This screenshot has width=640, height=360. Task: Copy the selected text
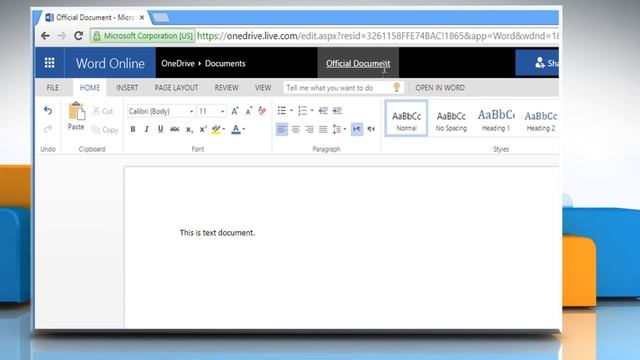coord(104,130)
